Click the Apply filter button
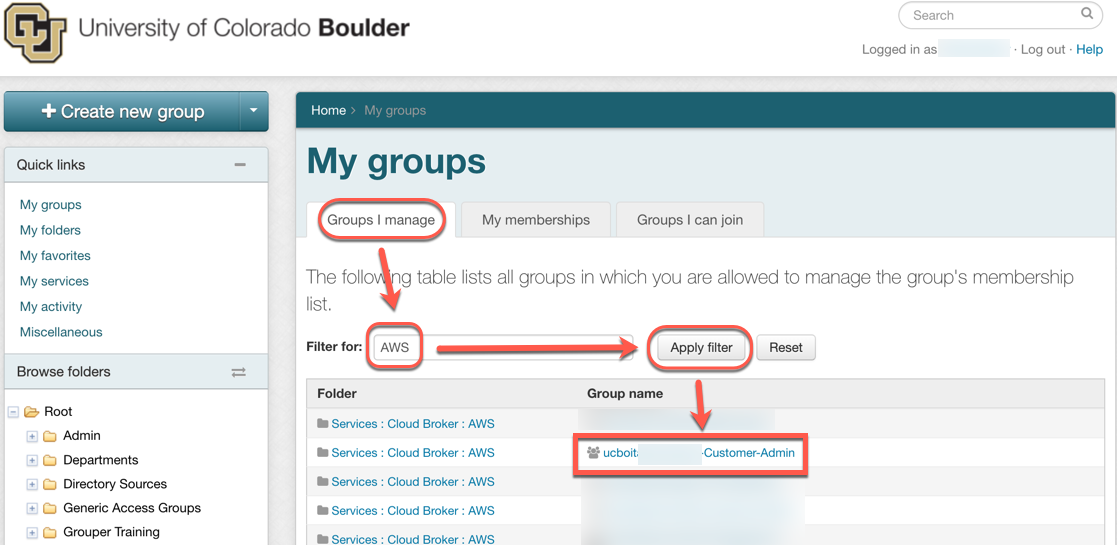Viewport: 1117px width, 545px height. coord(701,348)
